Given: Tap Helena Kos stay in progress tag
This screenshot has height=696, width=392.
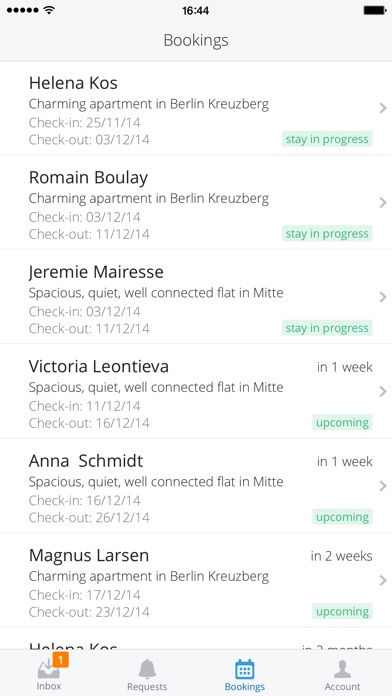Looking at the screenshot, I should [327, 139].
